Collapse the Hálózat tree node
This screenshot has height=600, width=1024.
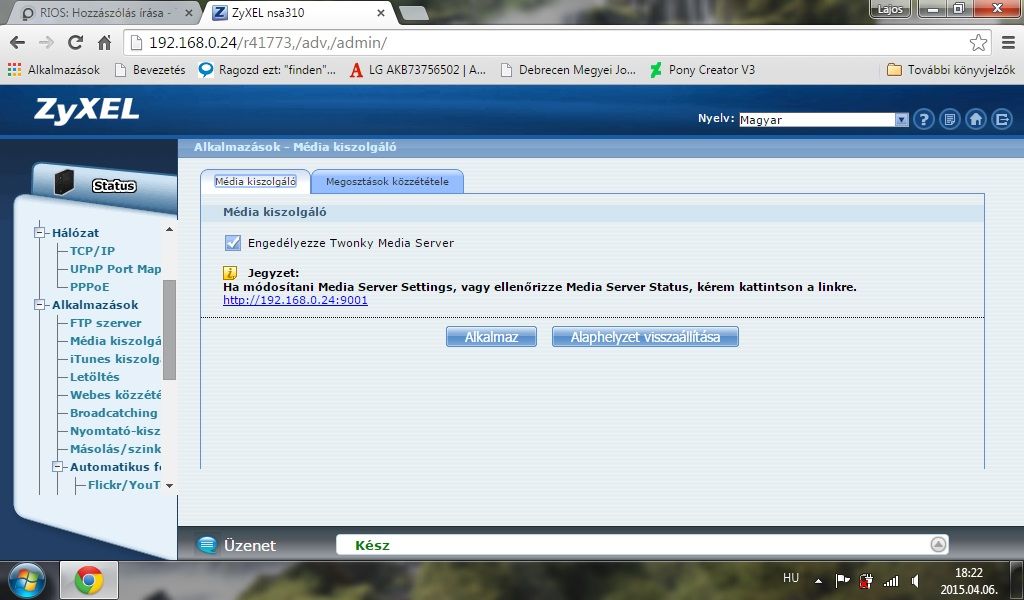pyautogui.click(x=40, y=232)
